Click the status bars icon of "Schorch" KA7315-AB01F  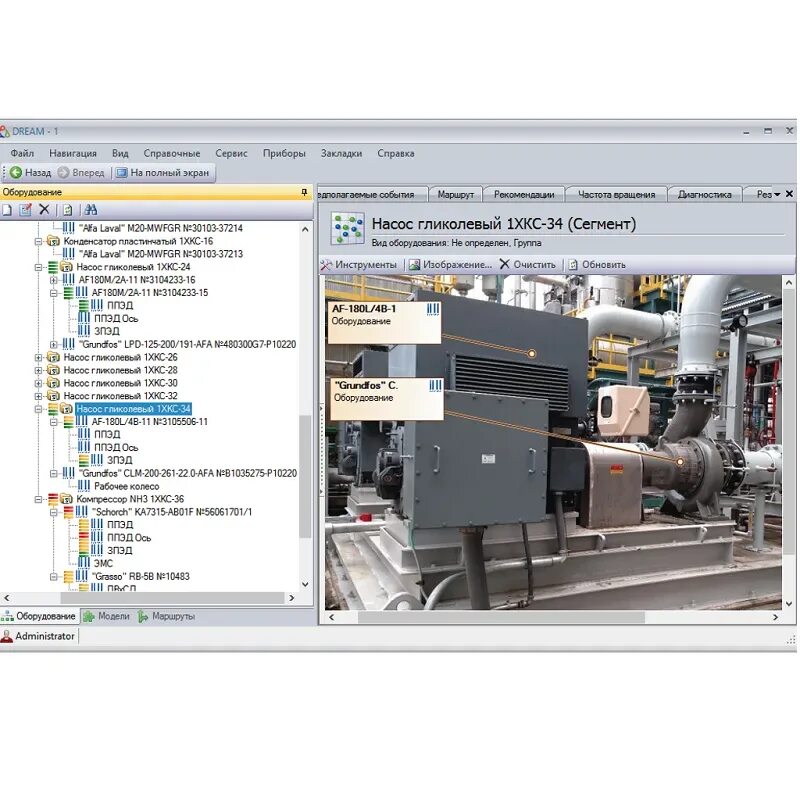(69, 512)
